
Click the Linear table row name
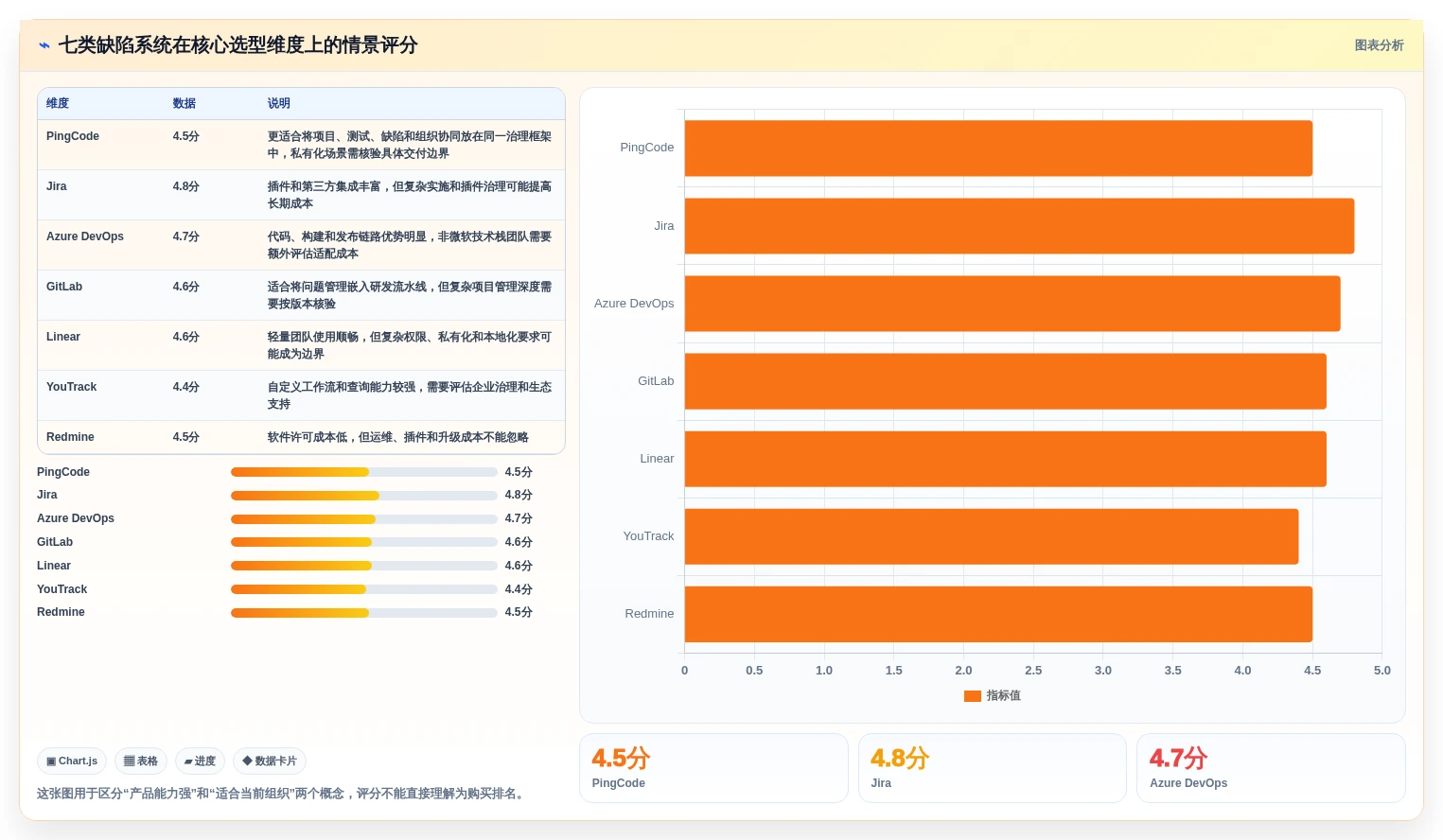pyautogui.click(x=63, y=337)
